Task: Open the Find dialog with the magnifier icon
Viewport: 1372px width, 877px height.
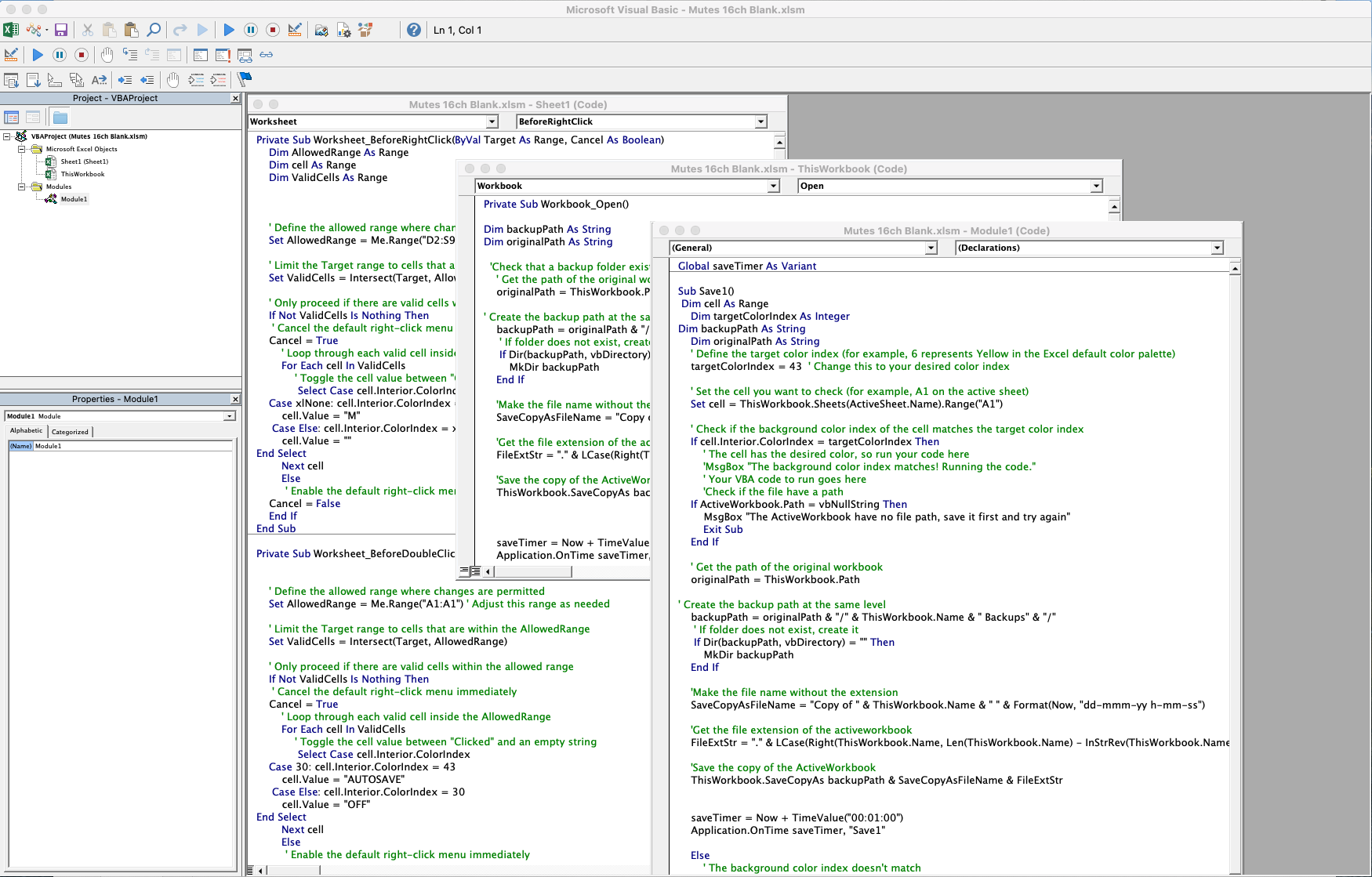Action: click(154, 30)
